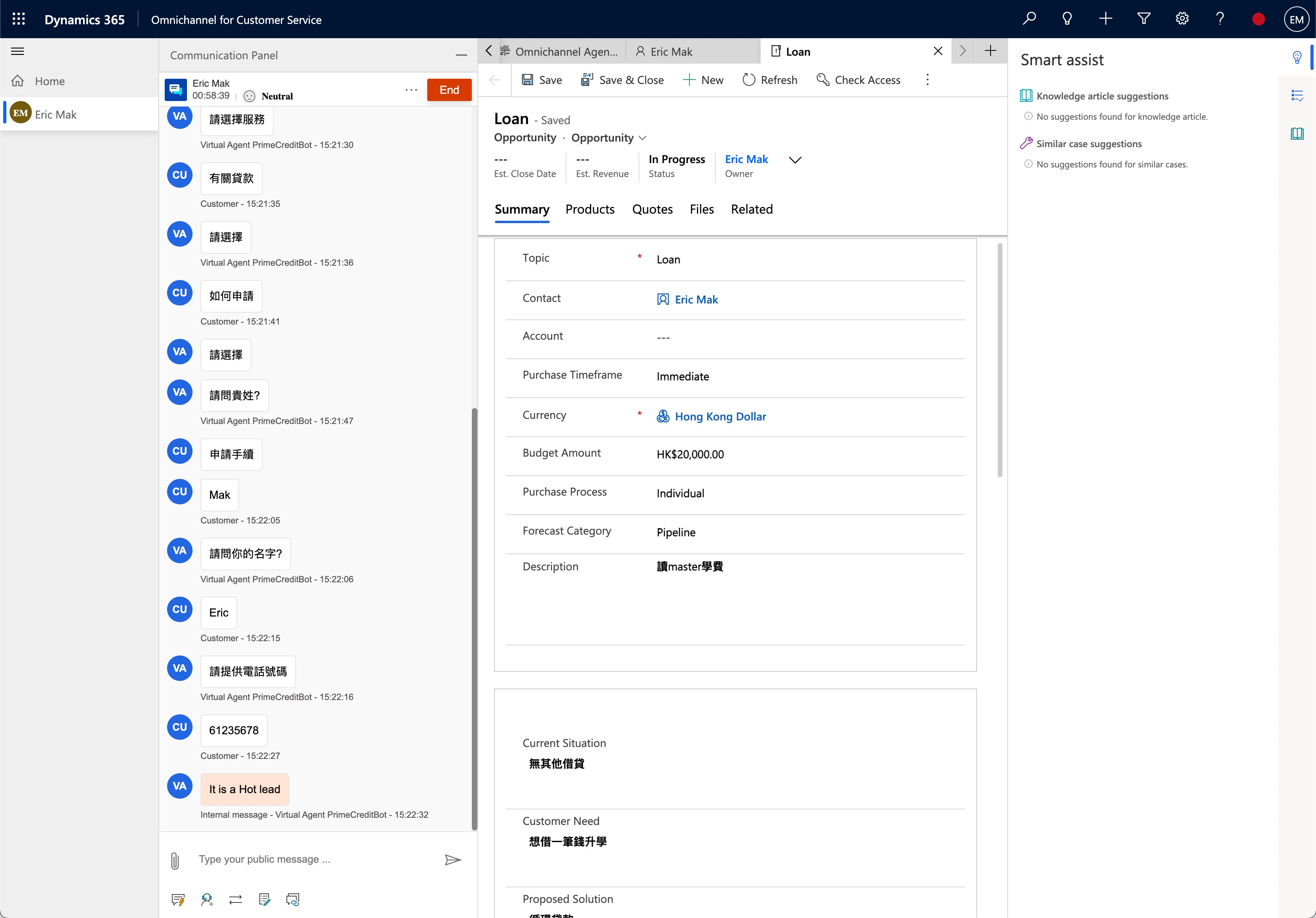
Task: Open conversation more options ellipsis
Action: coord(411,90)
